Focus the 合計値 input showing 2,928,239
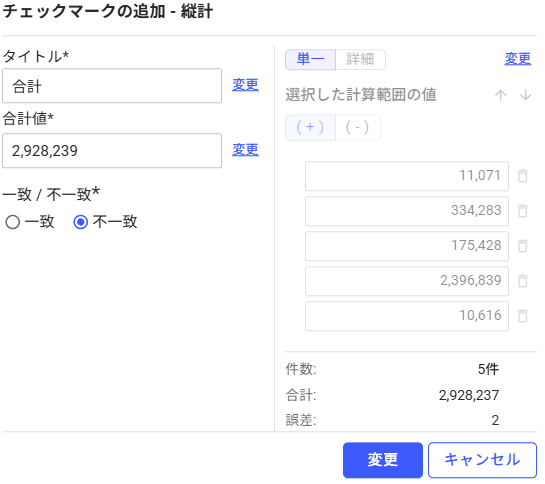 112,151
